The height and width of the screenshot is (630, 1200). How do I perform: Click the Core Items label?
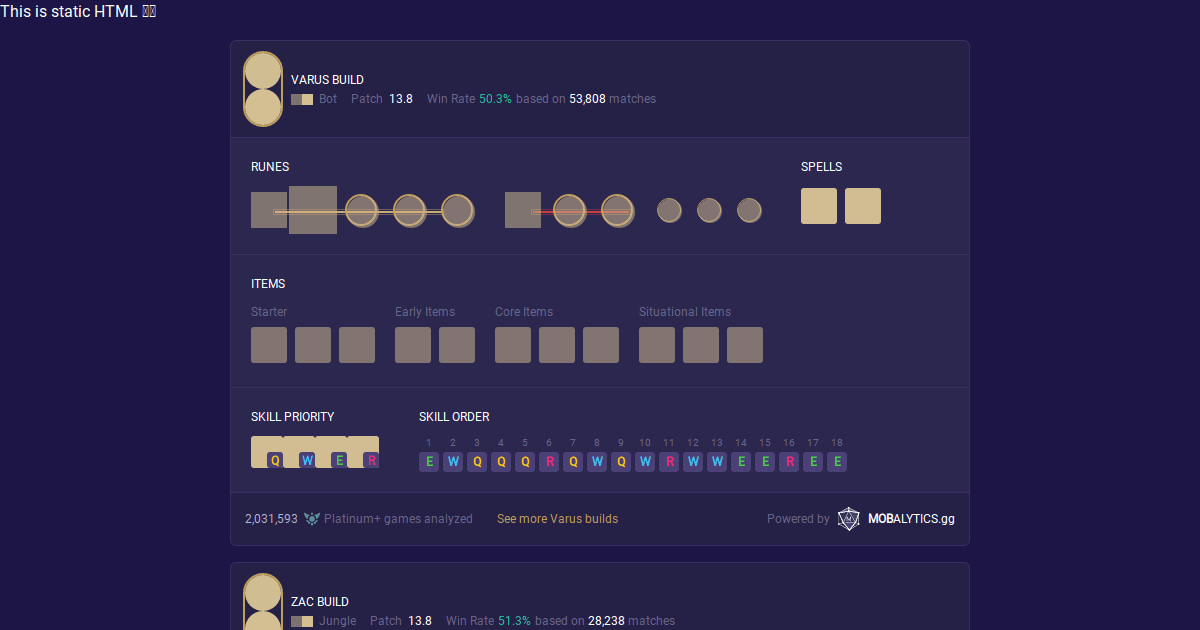[524, 312]
